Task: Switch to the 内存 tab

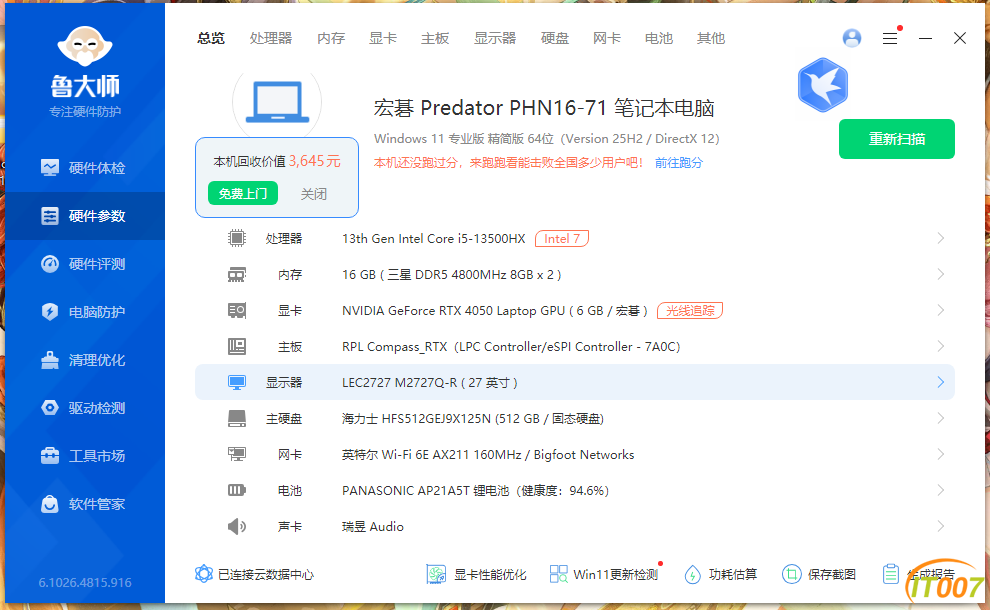Action: (x=331, y=39)
